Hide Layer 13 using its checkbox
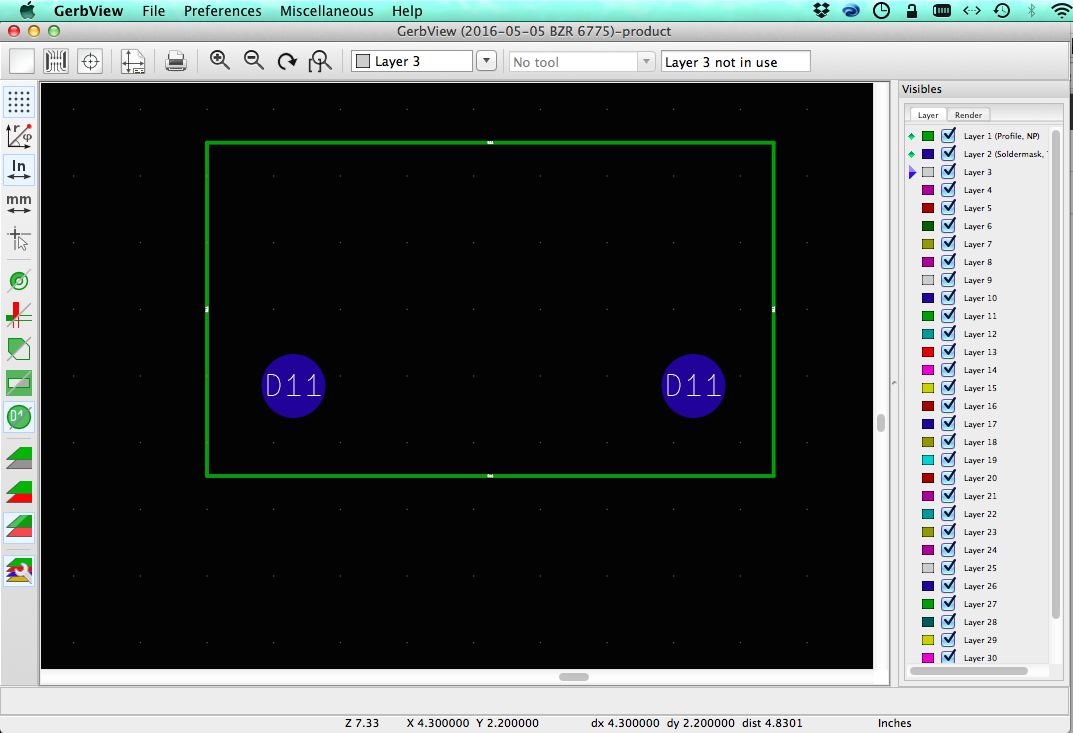This screenshot has width=1073, height=733. [948, 352]
